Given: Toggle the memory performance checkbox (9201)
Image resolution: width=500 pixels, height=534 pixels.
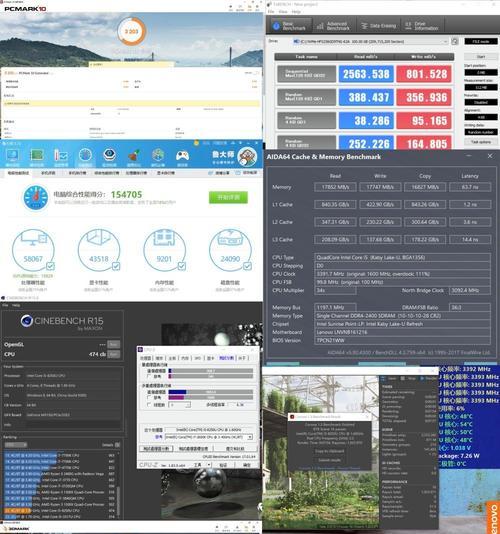Looking at the screenshot, I should point(182,266).
